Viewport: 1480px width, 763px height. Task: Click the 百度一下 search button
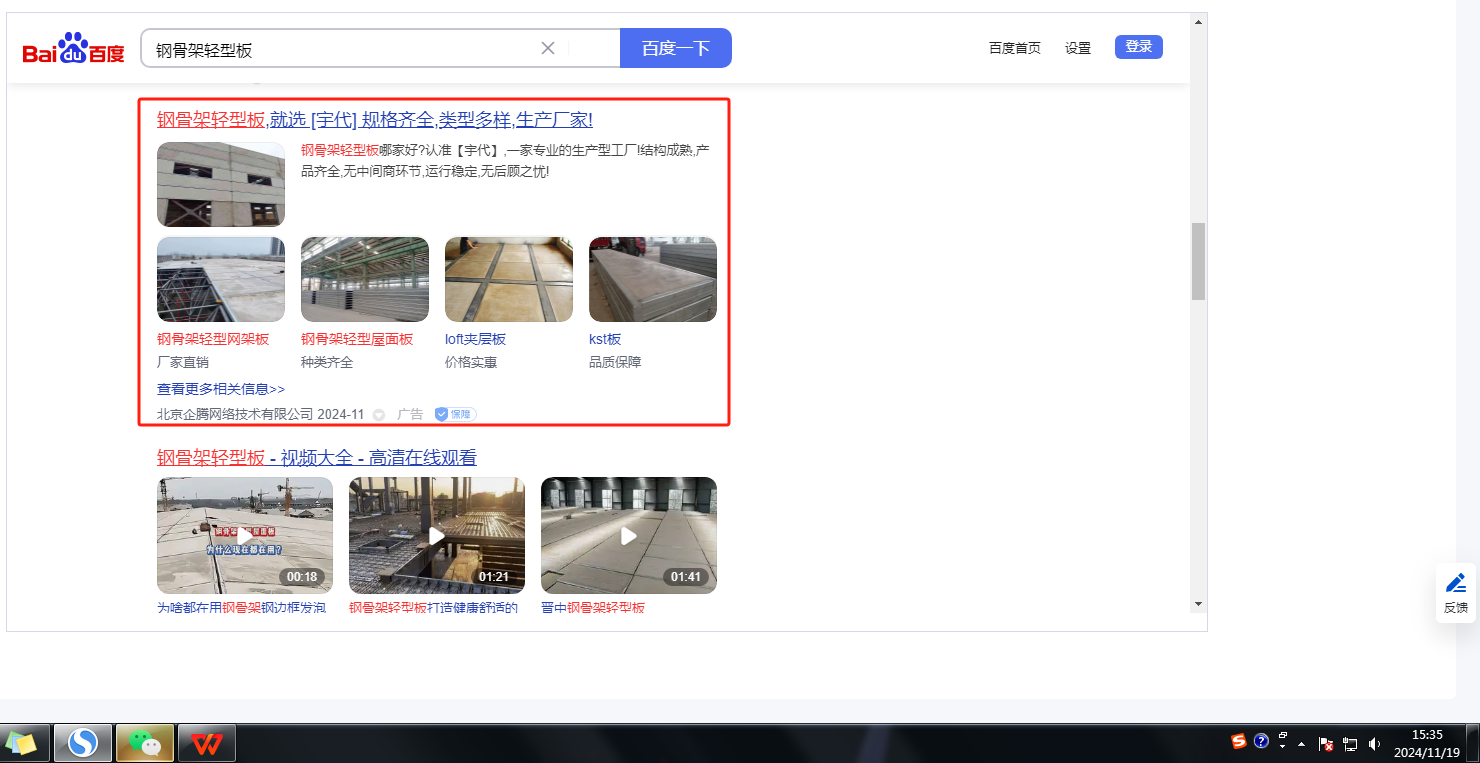pyautogui.click(x=676, y=48)
